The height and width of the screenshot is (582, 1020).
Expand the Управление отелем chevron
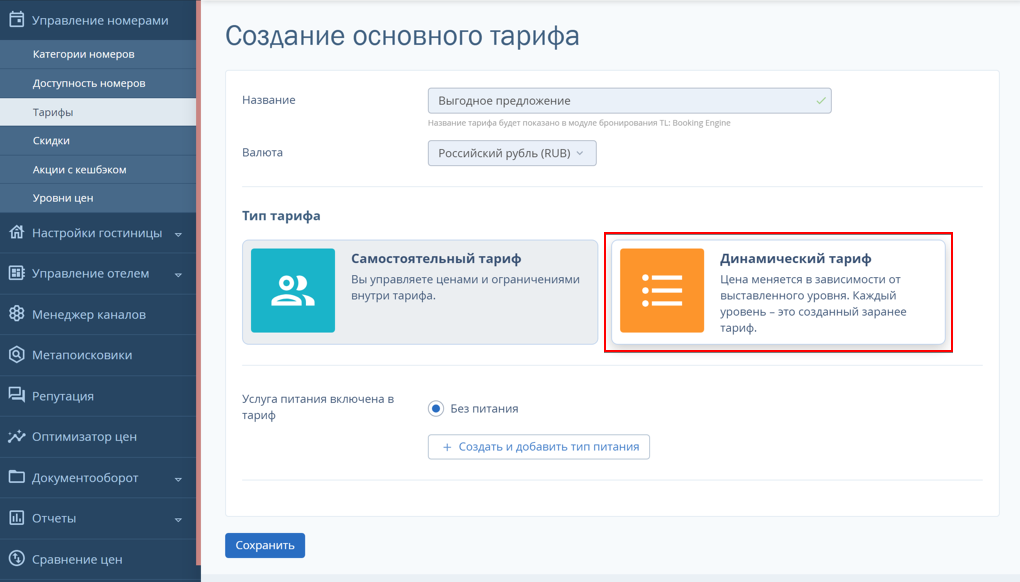(178, 274)
